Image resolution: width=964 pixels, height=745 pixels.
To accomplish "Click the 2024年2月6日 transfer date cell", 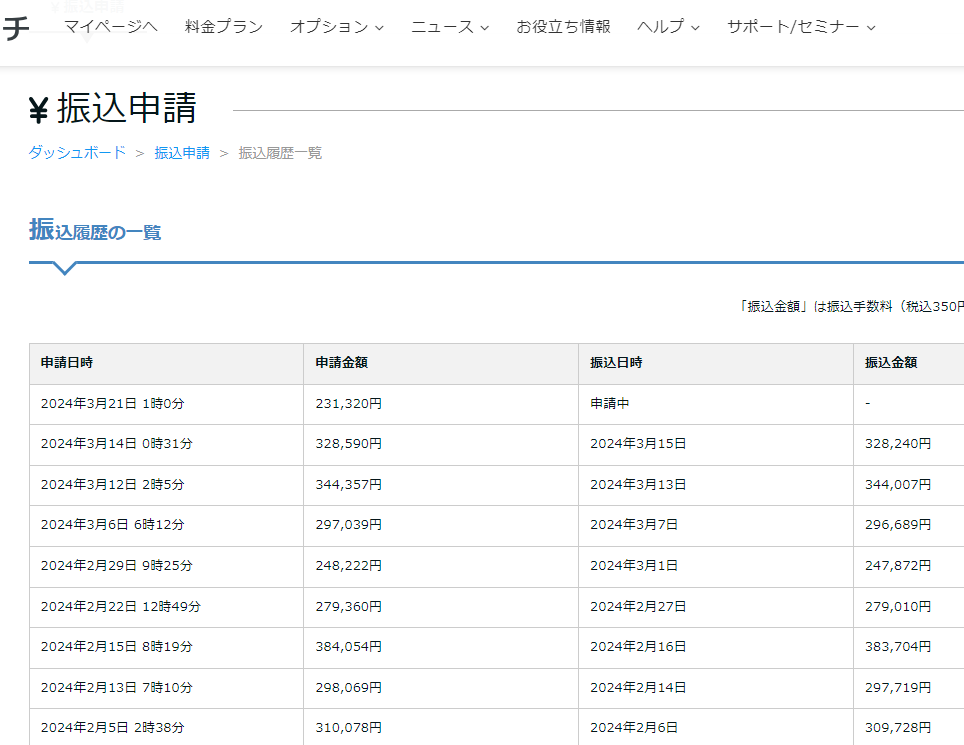I will (716, 727).
